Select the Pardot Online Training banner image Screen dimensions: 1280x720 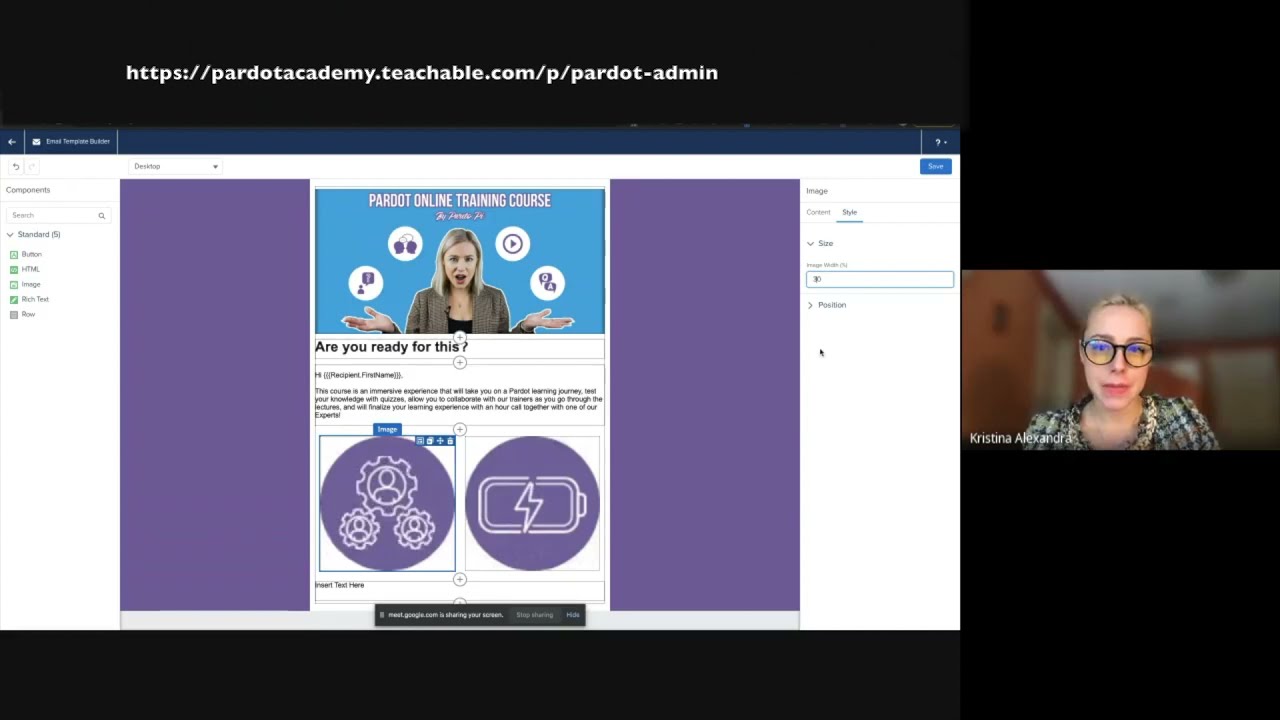460,261
